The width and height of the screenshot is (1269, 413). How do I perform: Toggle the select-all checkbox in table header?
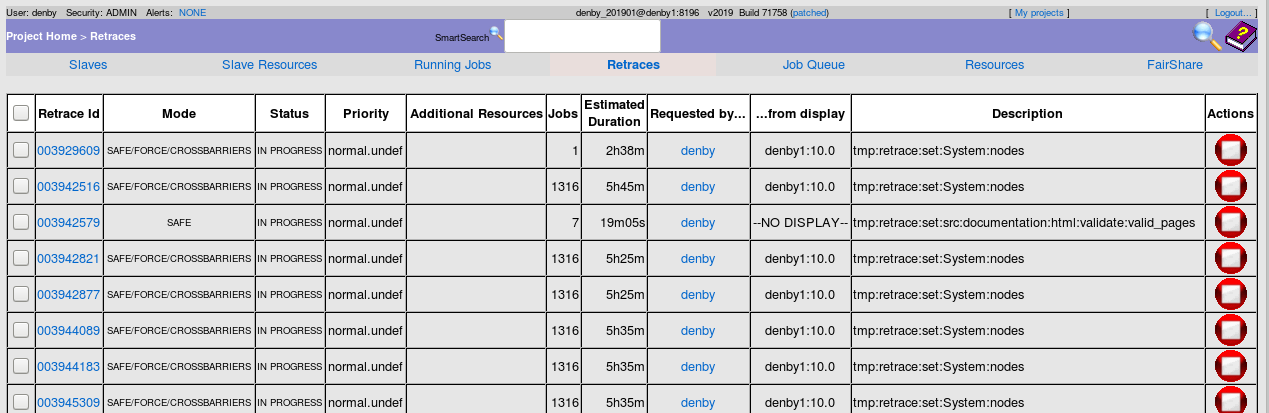[x=21, y=114]
